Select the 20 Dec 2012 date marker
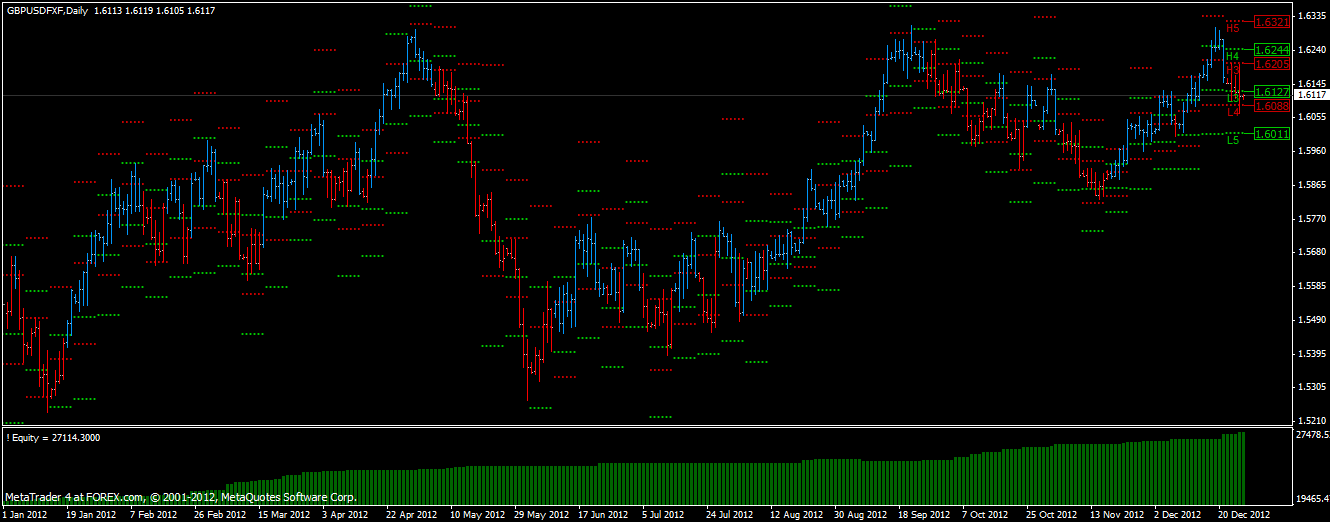This screenshot has width=1330, height=522. [1244, 515]
